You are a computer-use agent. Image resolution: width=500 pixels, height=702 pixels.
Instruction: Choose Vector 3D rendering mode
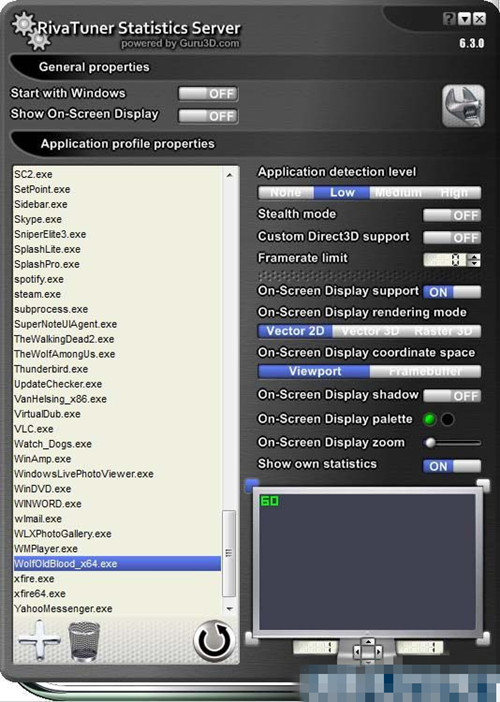(370, 331)
